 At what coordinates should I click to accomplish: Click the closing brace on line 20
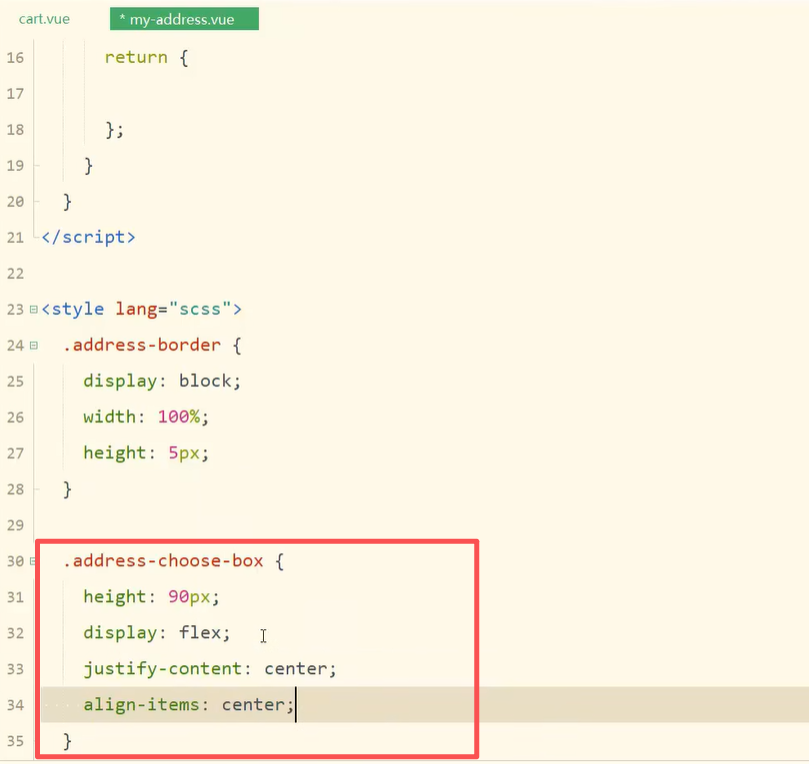(x=67, y=202)
